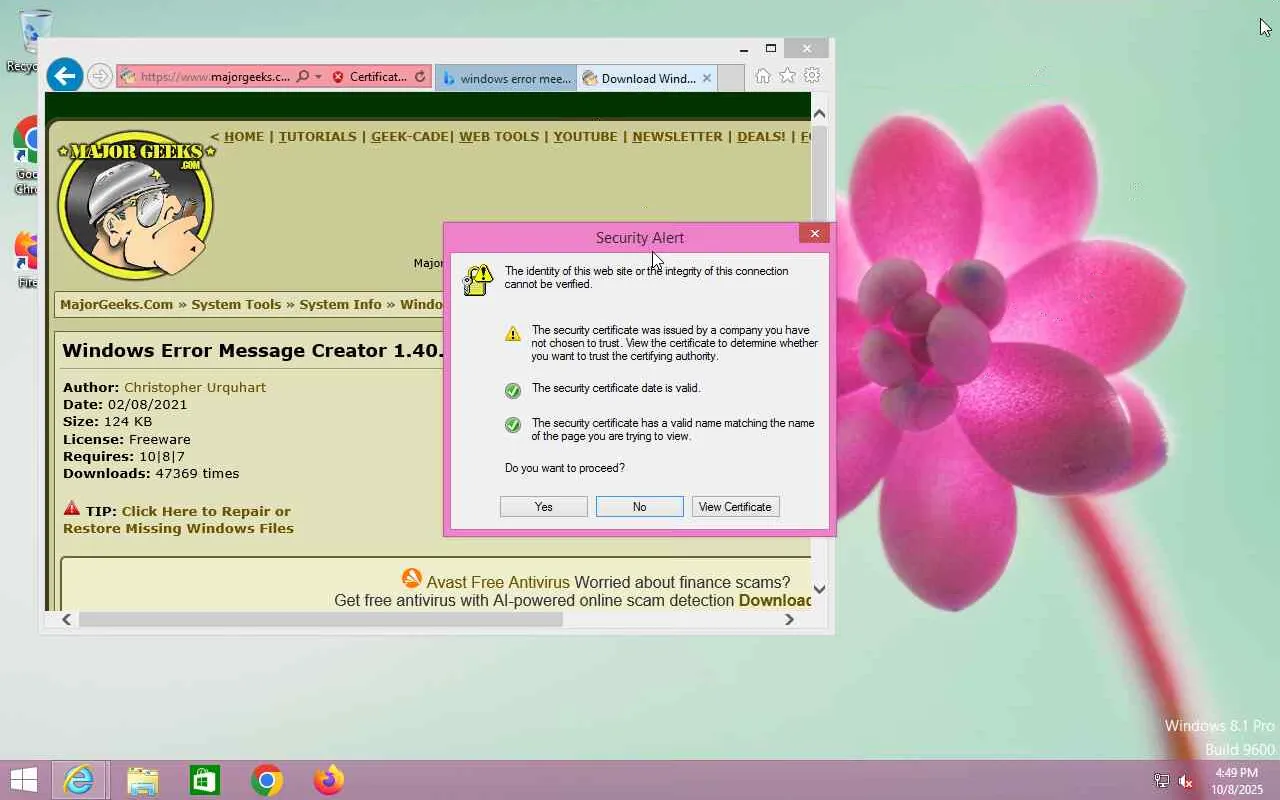
Task: Open the NEWSLETTER navigation link
Action: (677, 137)
